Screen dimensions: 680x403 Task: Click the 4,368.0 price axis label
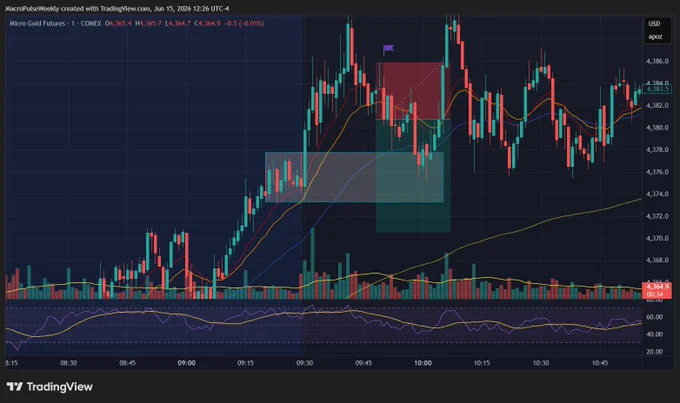click(657, 260)
